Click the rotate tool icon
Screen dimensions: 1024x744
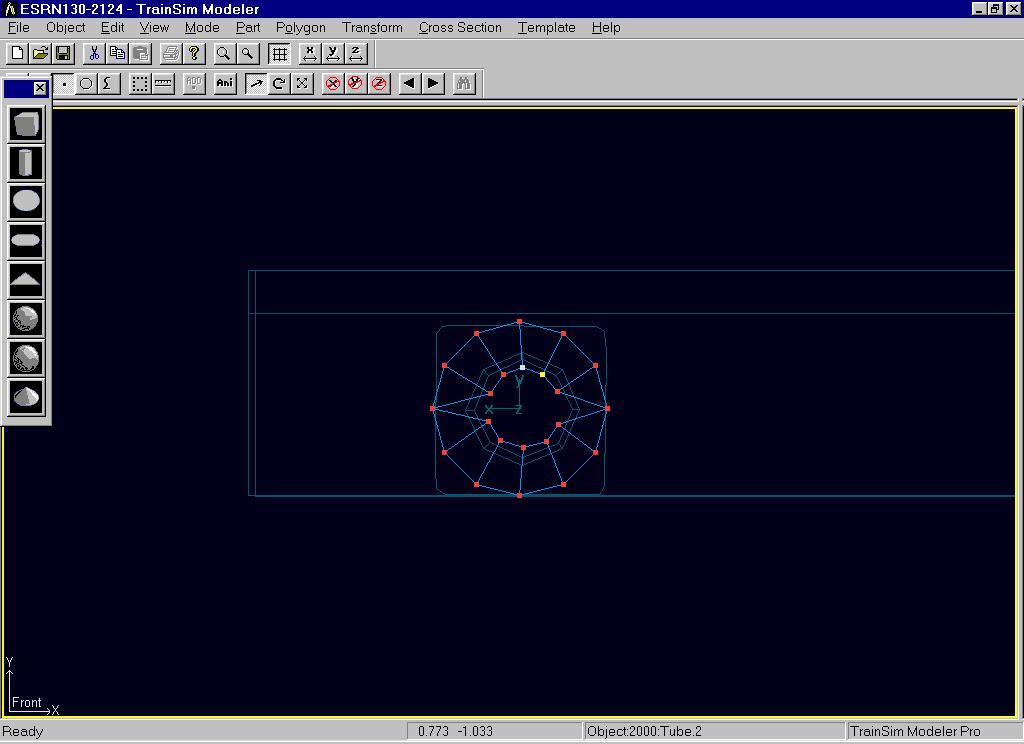(279, 83)
